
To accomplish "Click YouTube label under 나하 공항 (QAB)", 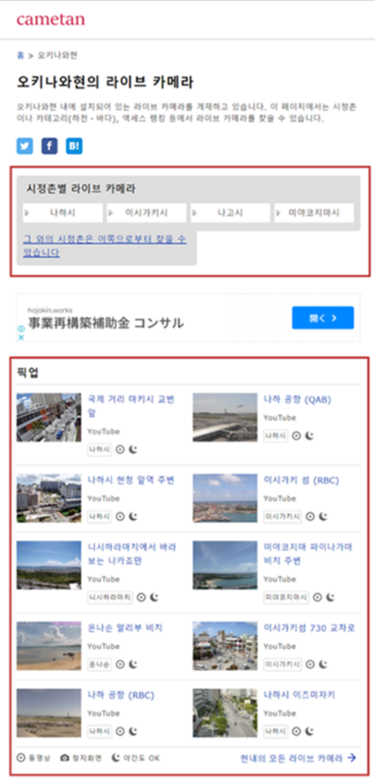I will point(280,418).
